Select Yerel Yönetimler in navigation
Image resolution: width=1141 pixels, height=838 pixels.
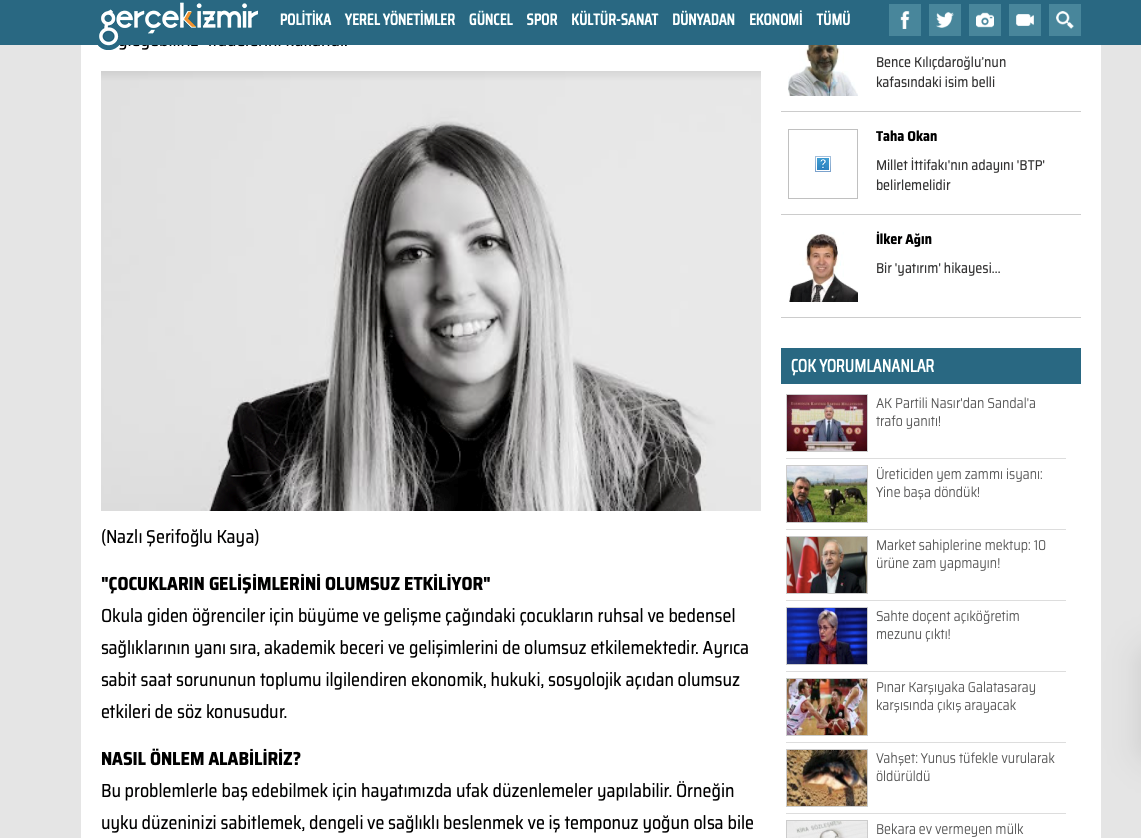pos(399,20)
